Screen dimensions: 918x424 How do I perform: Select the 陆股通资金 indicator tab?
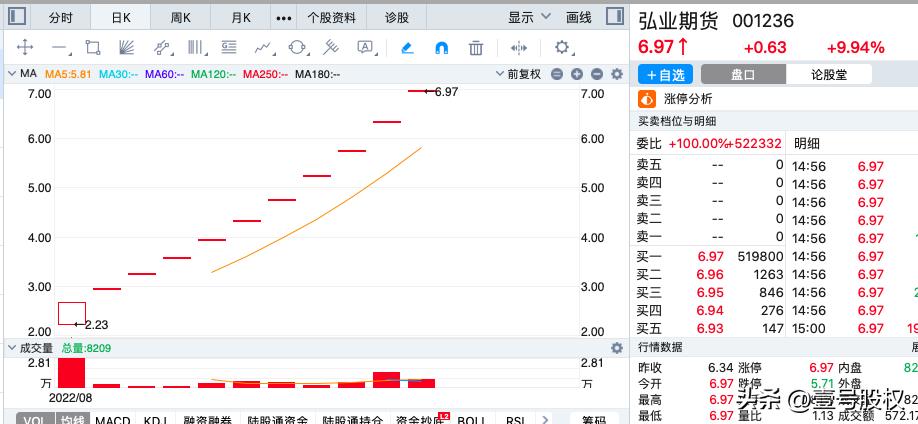point(278,419)
